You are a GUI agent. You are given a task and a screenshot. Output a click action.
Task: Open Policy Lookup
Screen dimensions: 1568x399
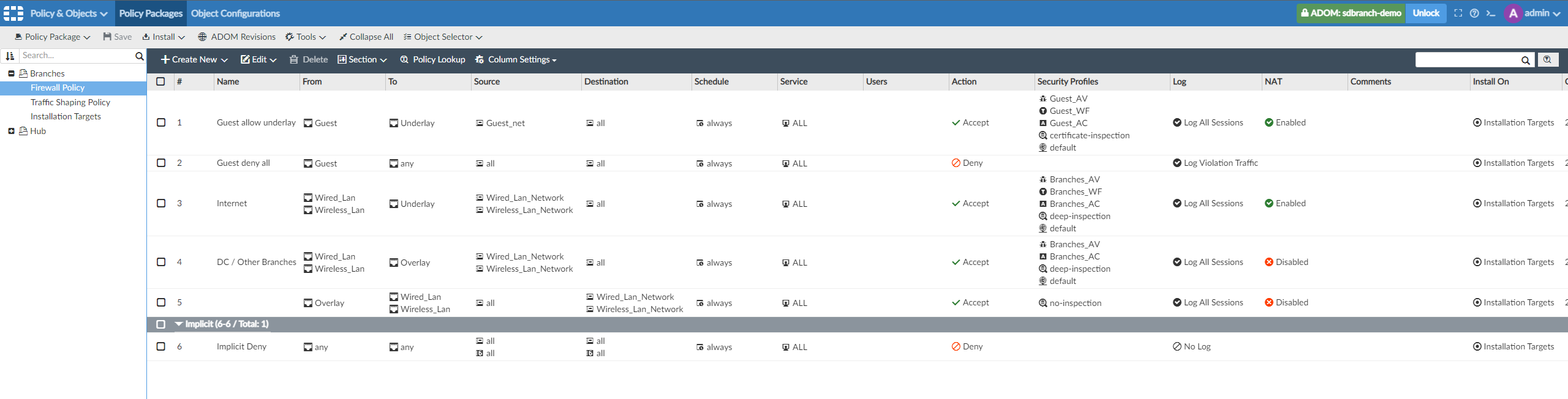[432, 59]
